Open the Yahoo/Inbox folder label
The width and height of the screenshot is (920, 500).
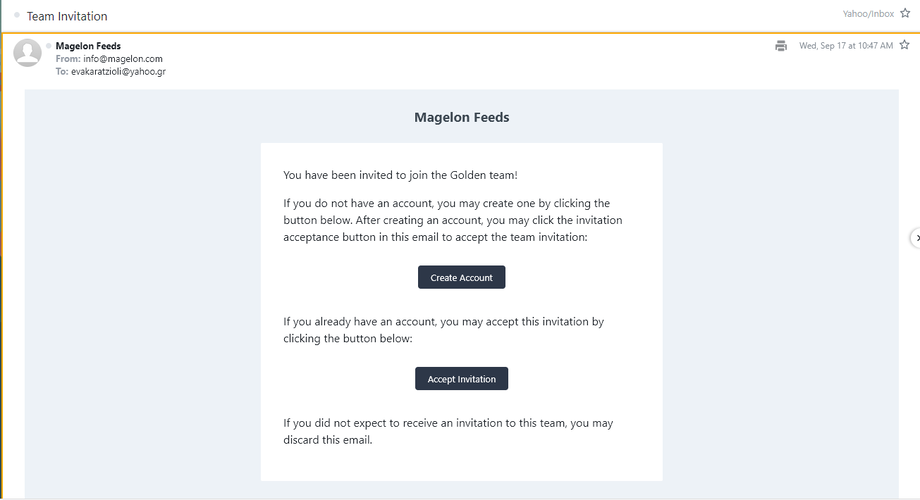[x=868, y=14]
